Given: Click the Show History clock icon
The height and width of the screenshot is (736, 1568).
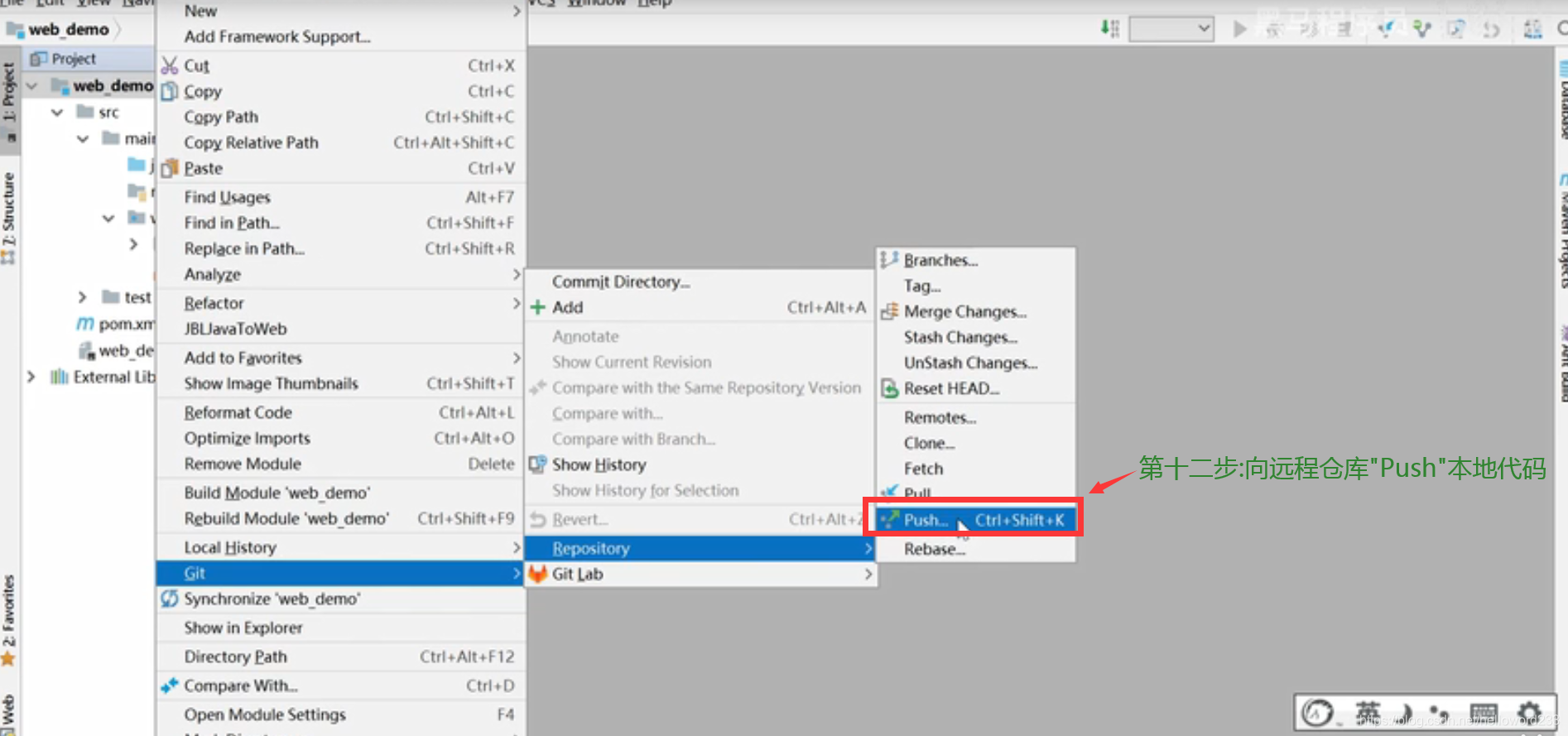Looking at the screenshot, I should [538, 464].
